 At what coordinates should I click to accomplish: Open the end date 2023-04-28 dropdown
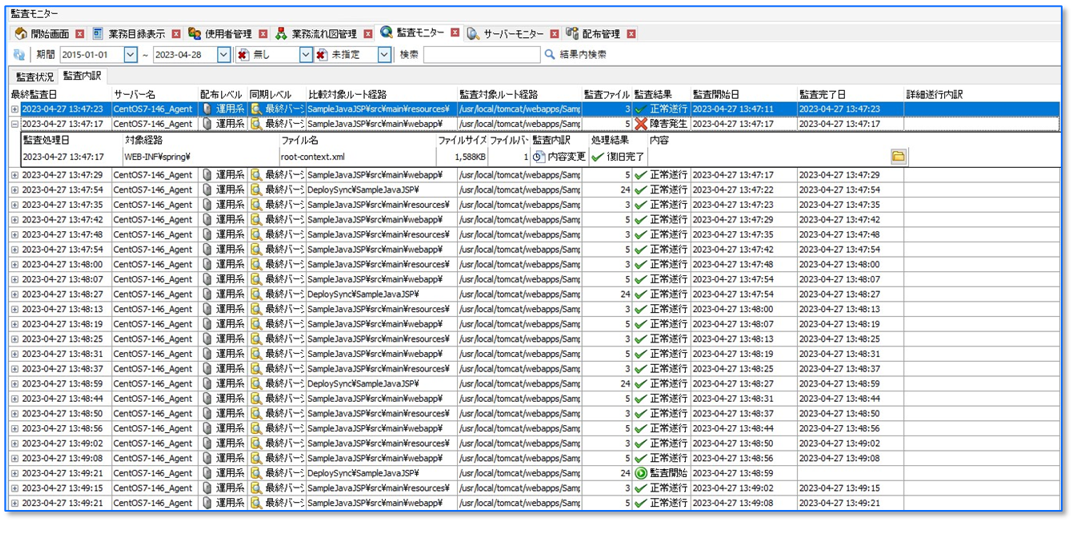(x=224, y=55)
